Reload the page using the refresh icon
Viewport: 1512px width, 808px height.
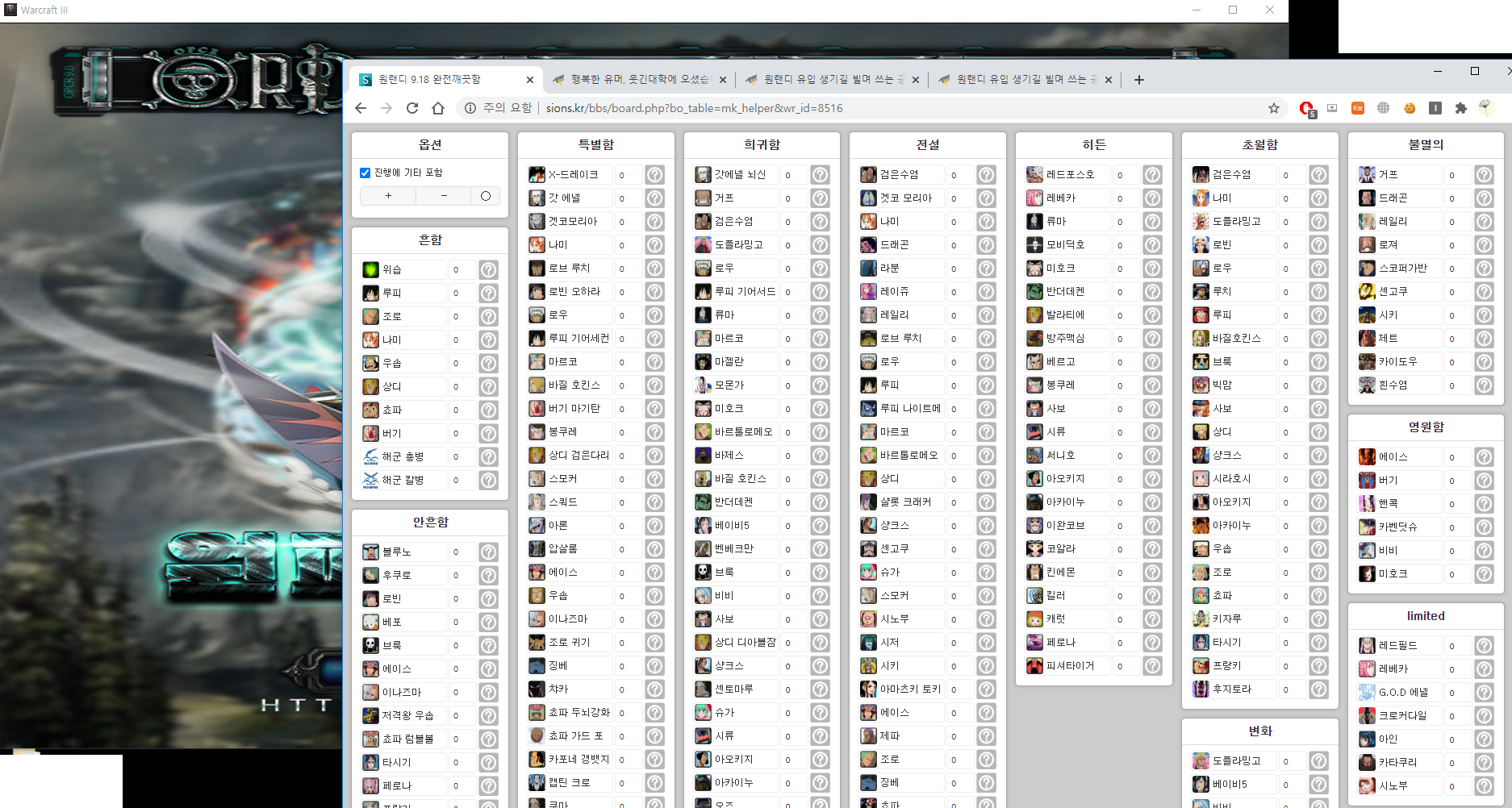(412, 108)
